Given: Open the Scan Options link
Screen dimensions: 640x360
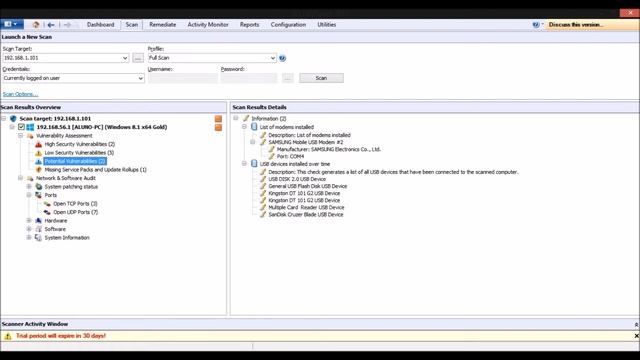Looking at the screenshot, I should pyautogui.click(x=20, y=94).
